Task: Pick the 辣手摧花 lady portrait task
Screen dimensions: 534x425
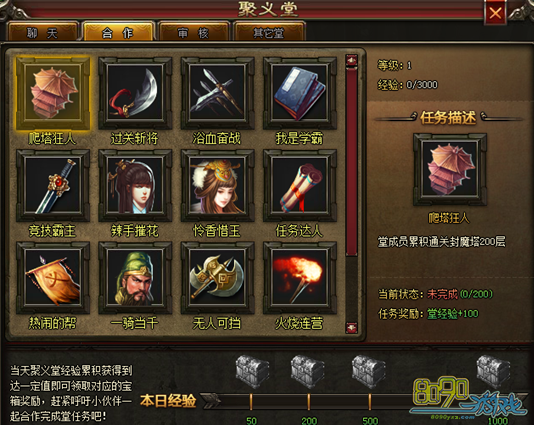Action: (x=135, y=186)
